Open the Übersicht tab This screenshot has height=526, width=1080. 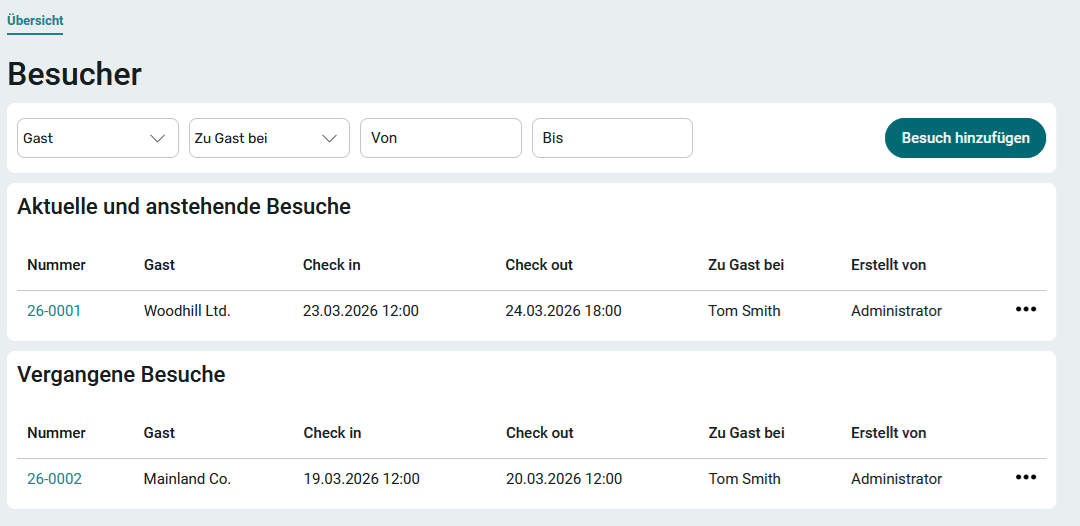click(35, 20)
